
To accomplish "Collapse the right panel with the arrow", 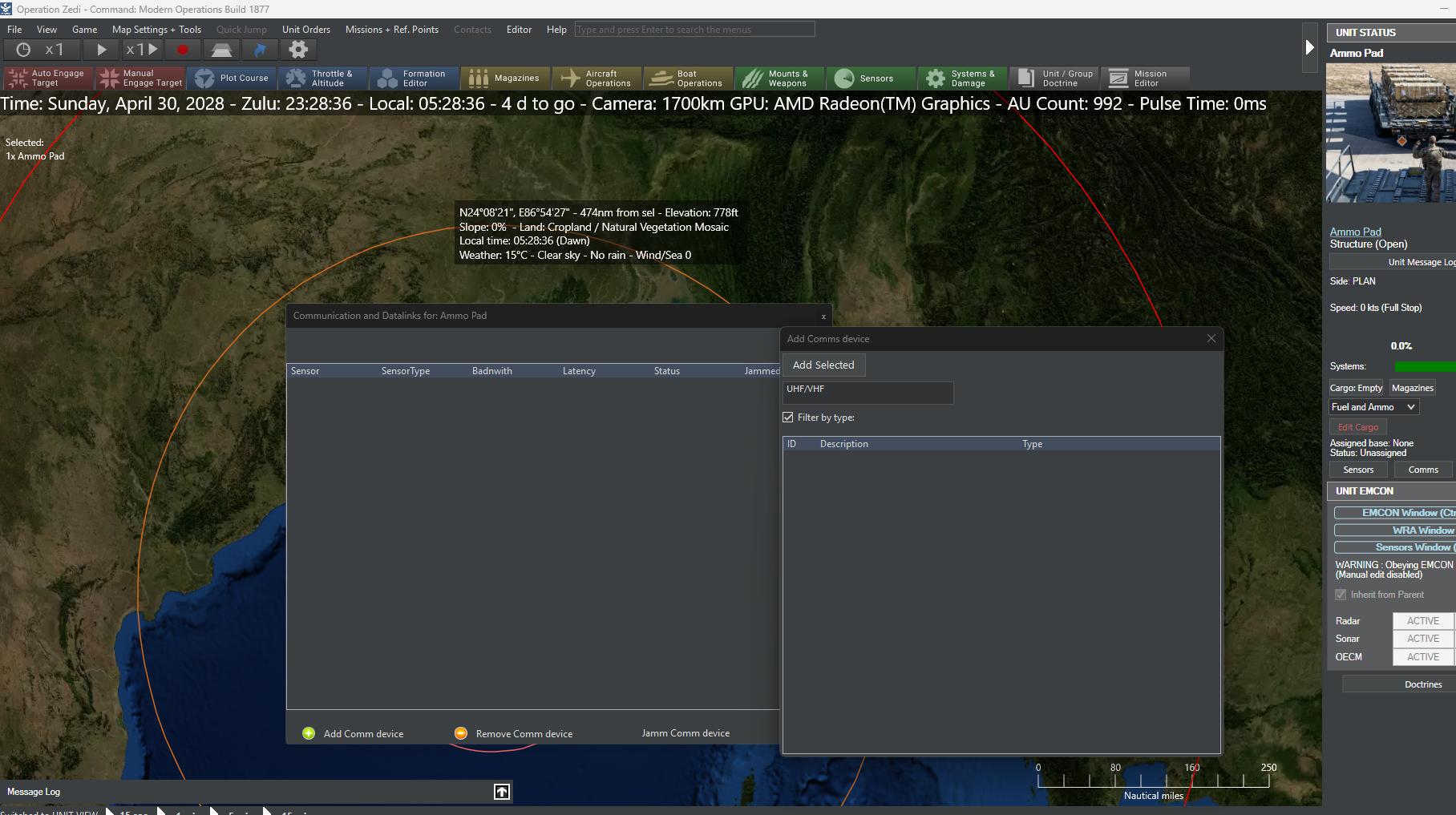I will (x=1309, y=47).
